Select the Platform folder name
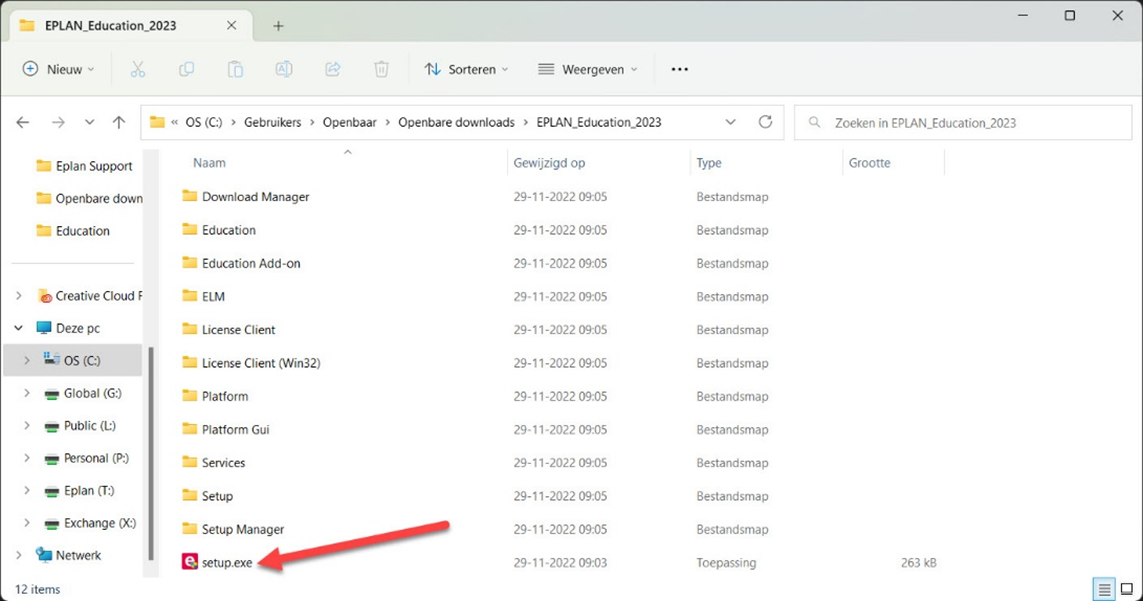 click(225, 396)
